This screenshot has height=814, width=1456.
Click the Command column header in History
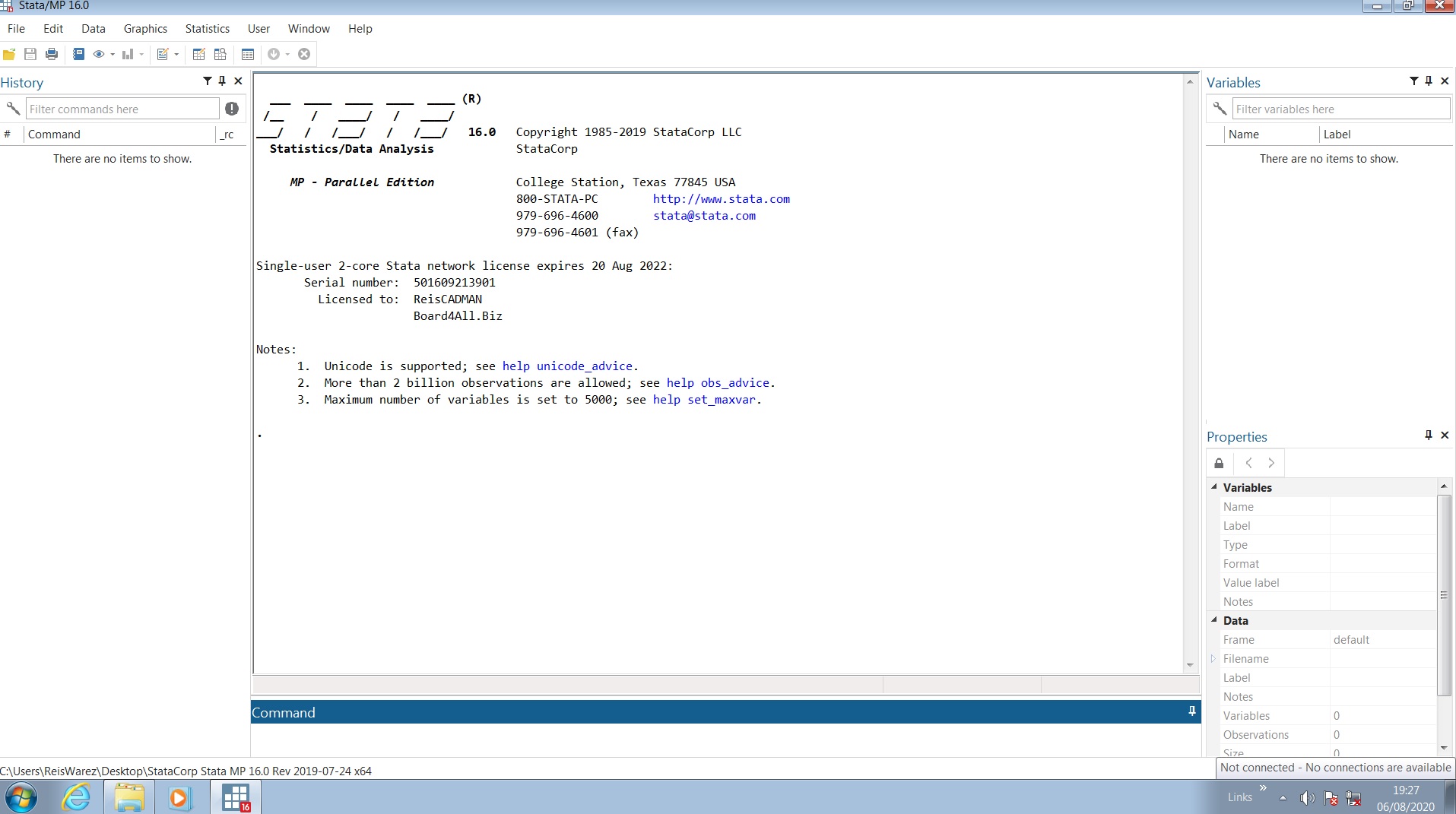(x=120, y=135)
